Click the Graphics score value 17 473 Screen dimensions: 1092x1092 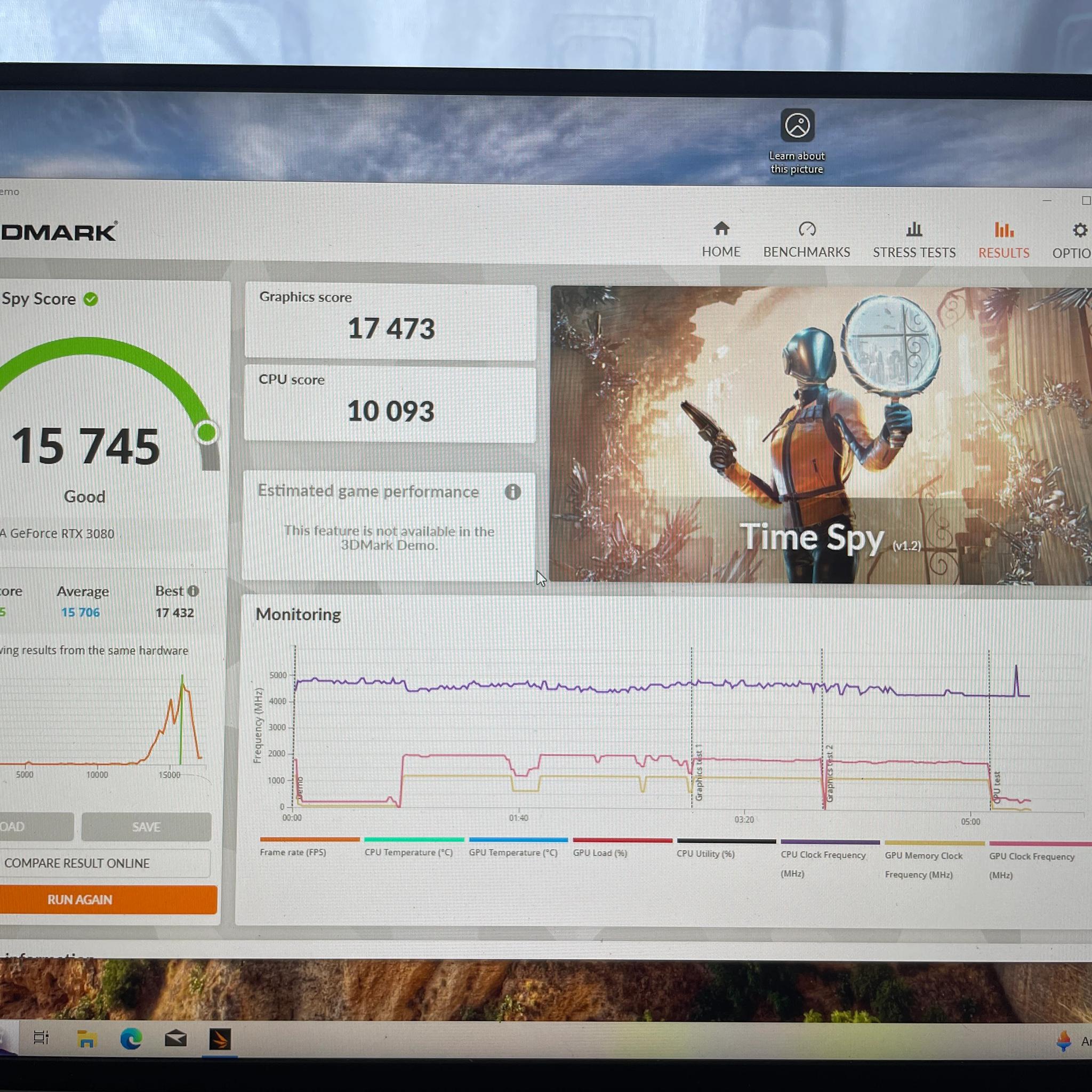pos(391,329)
